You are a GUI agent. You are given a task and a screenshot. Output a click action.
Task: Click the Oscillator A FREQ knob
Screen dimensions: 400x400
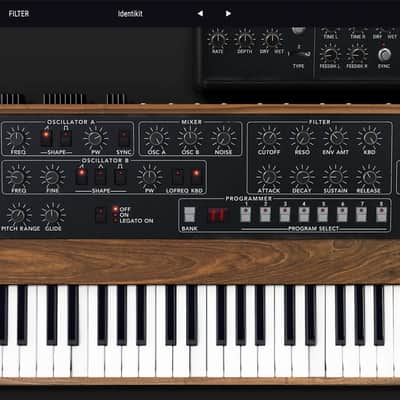point(18,138)
